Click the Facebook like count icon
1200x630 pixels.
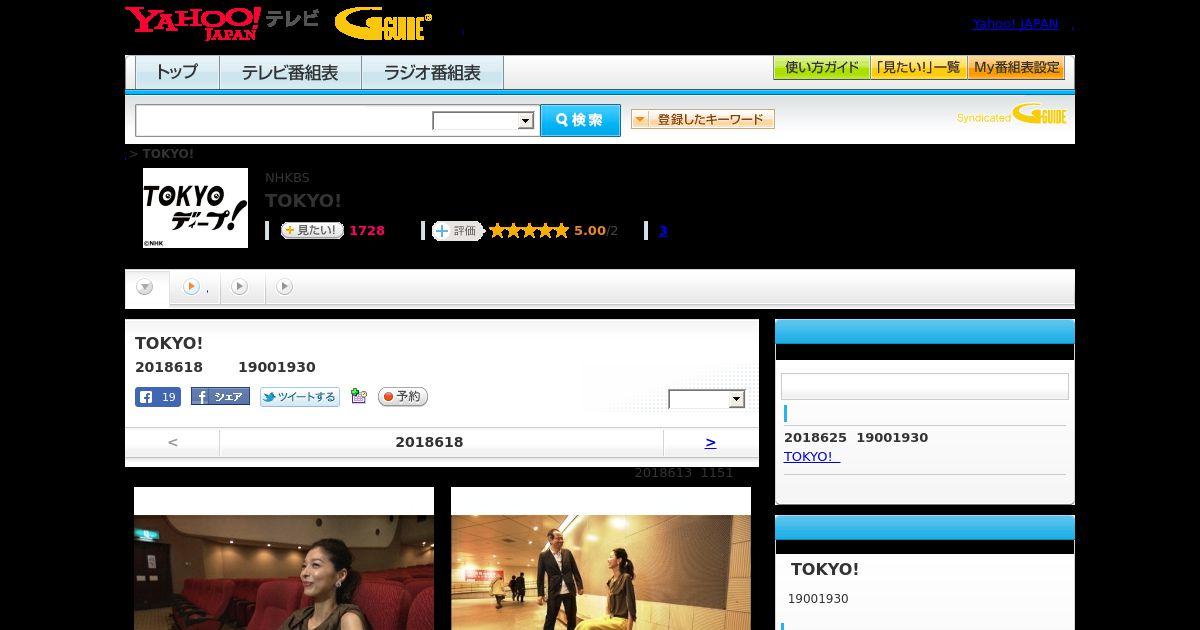click(158, 397)
